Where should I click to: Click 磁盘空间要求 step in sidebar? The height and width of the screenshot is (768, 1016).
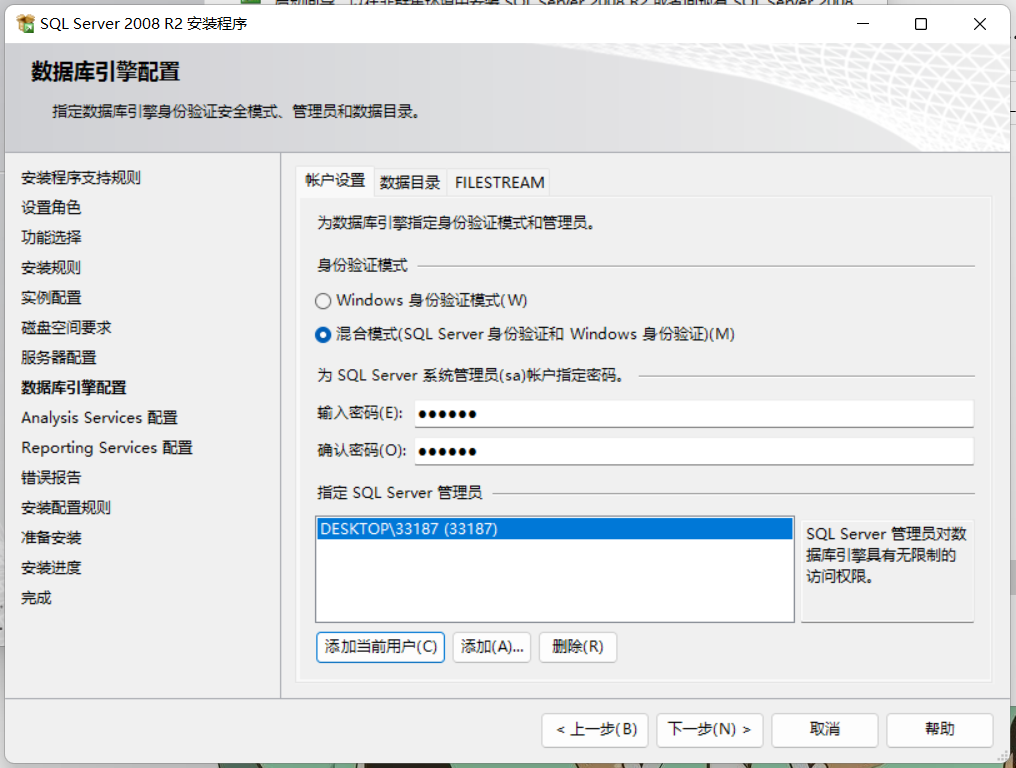pos(66,327)
